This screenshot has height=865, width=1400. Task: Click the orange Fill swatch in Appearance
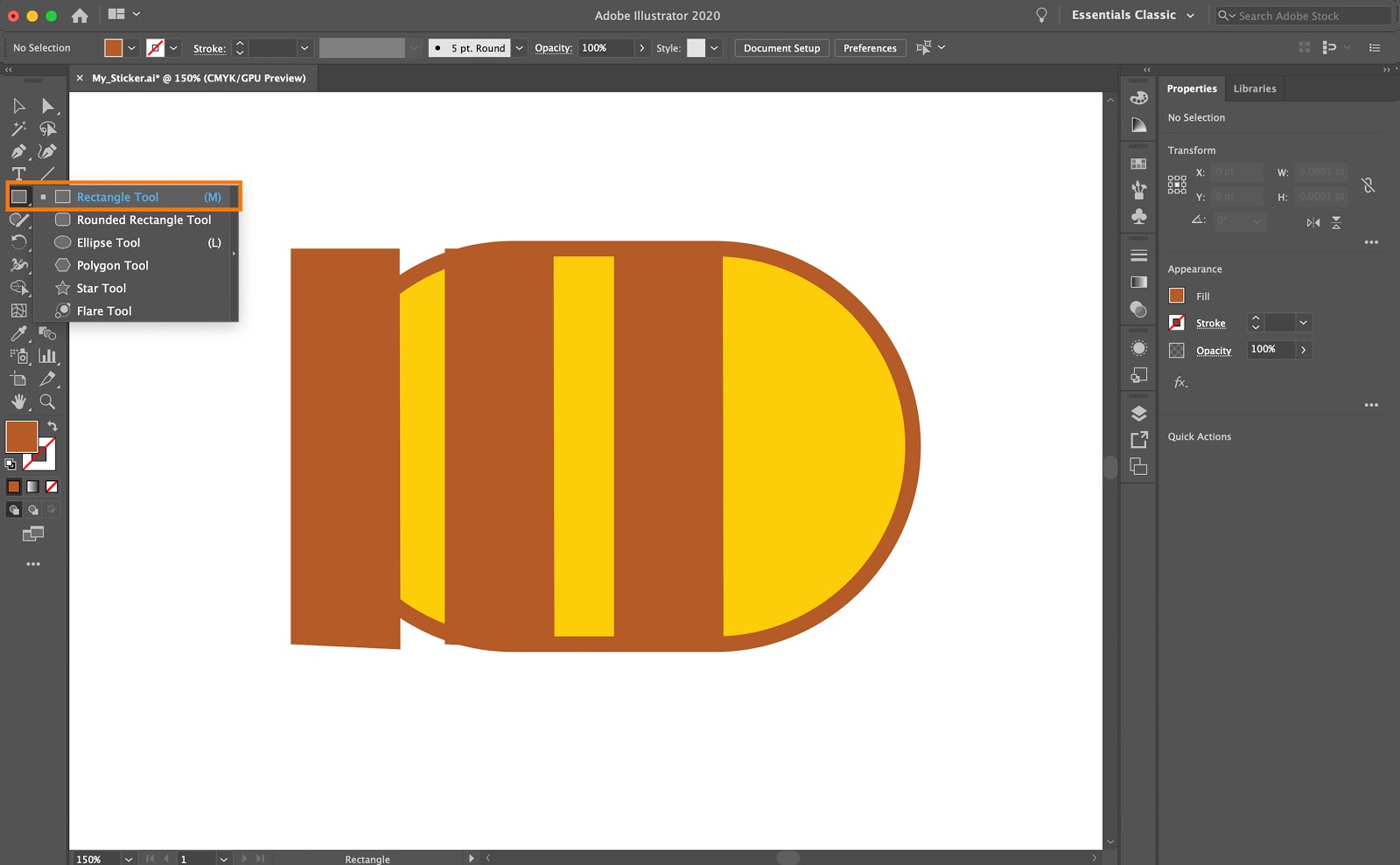tap(1177, 296)
